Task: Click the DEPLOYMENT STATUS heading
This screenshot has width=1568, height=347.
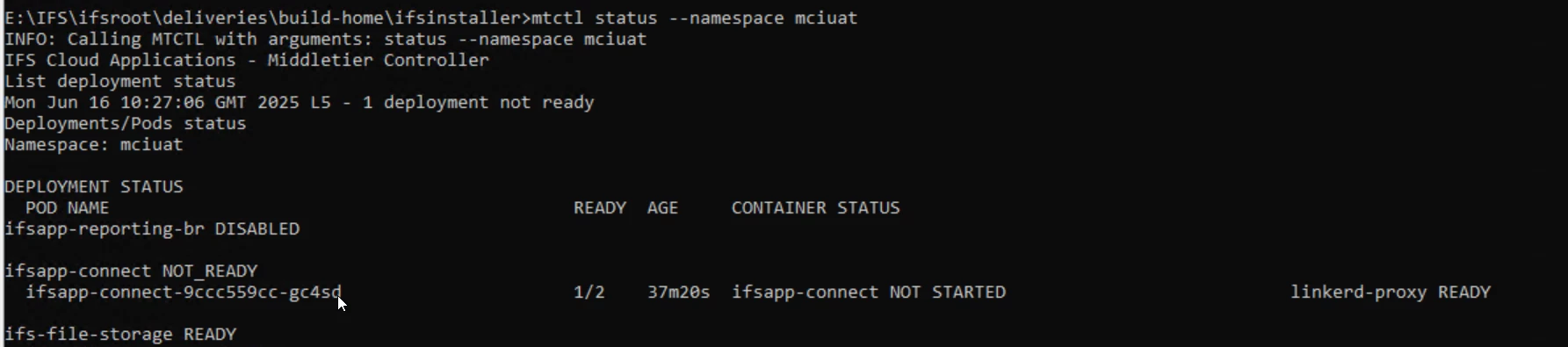Action: [94, 186]
